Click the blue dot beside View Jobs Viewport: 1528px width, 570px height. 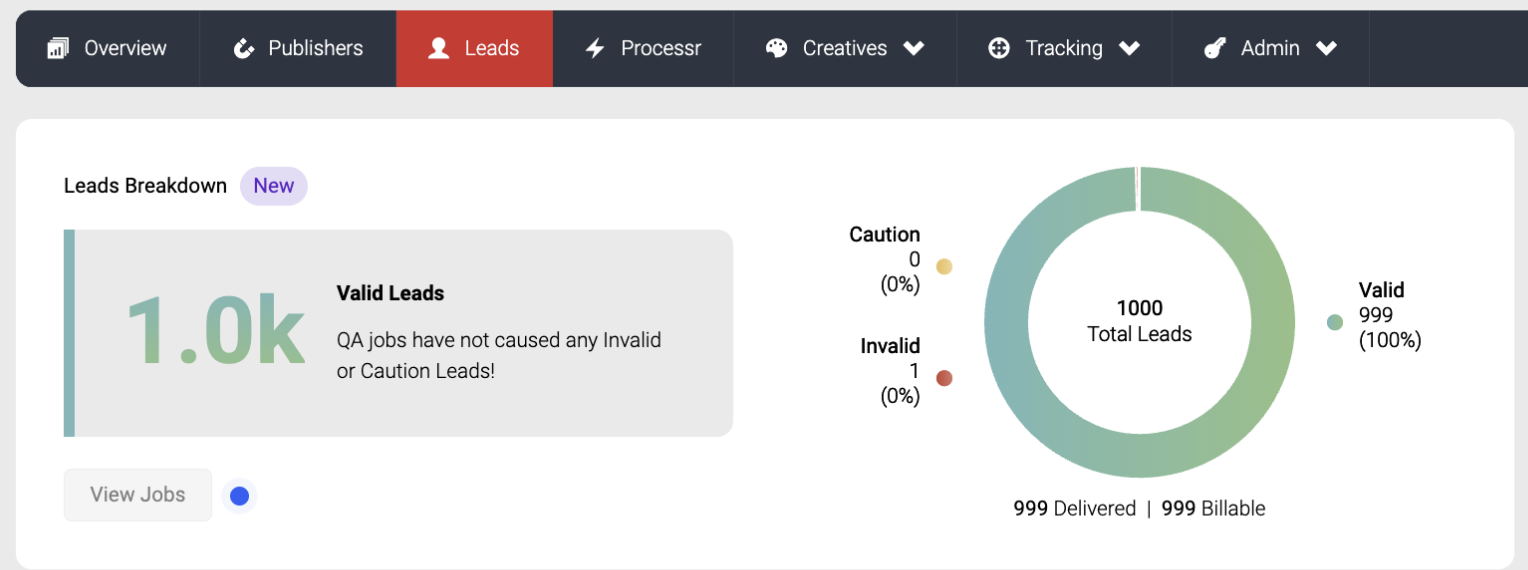click(x=239, y=495)
